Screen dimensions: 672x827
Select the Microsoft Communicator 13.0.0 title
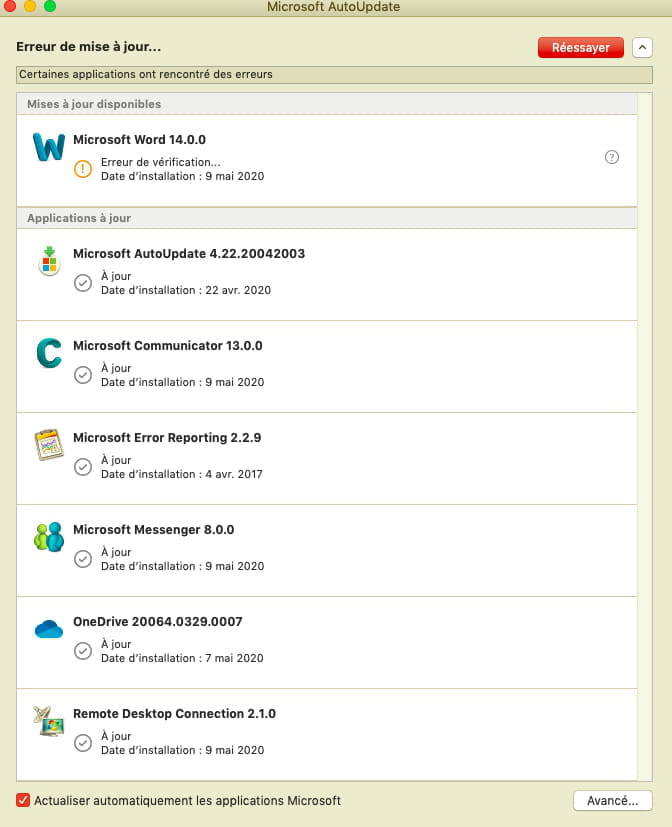(x=168, y=345)
